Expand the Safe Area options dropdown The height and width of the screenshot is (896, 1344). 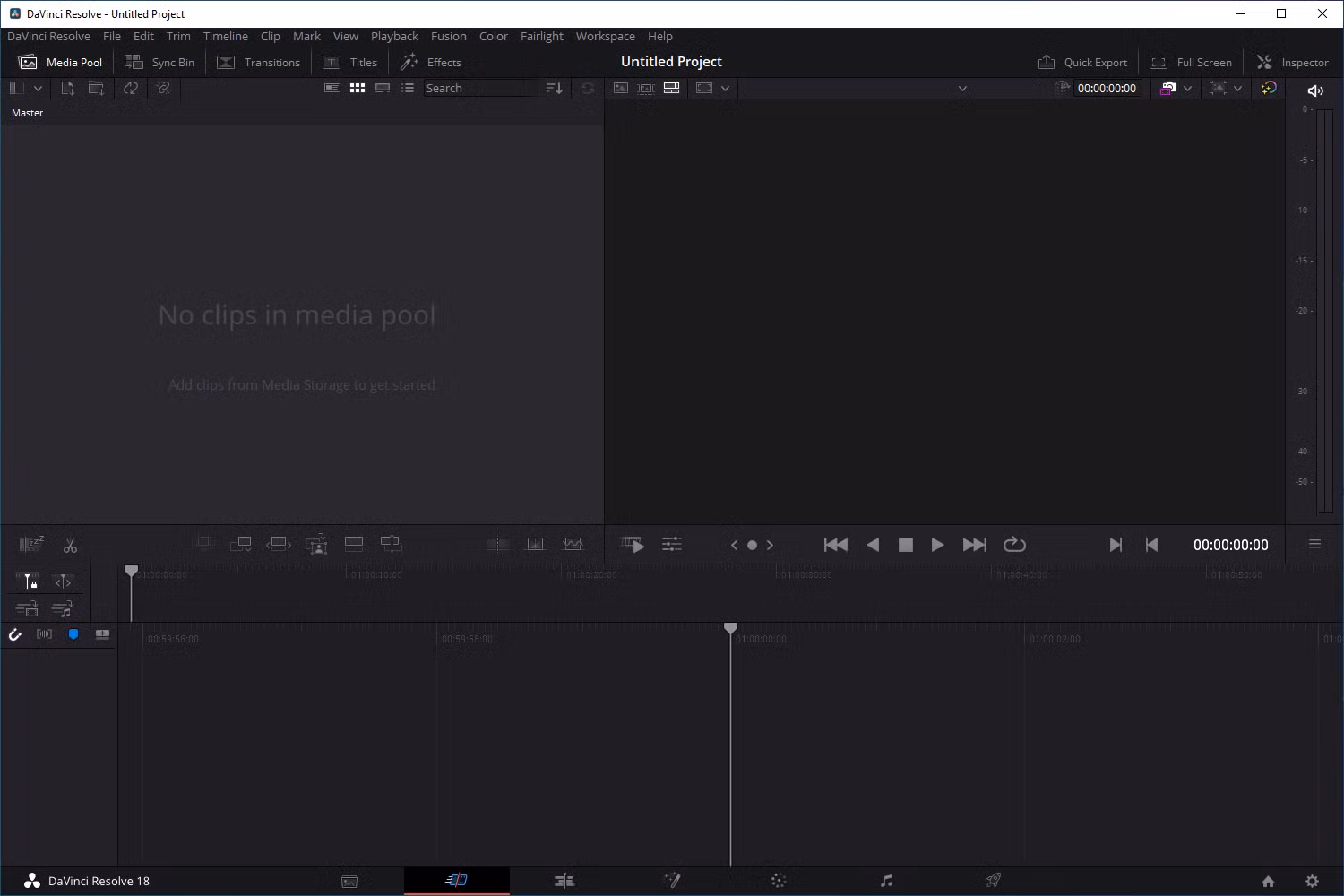(x=725, y=89)
